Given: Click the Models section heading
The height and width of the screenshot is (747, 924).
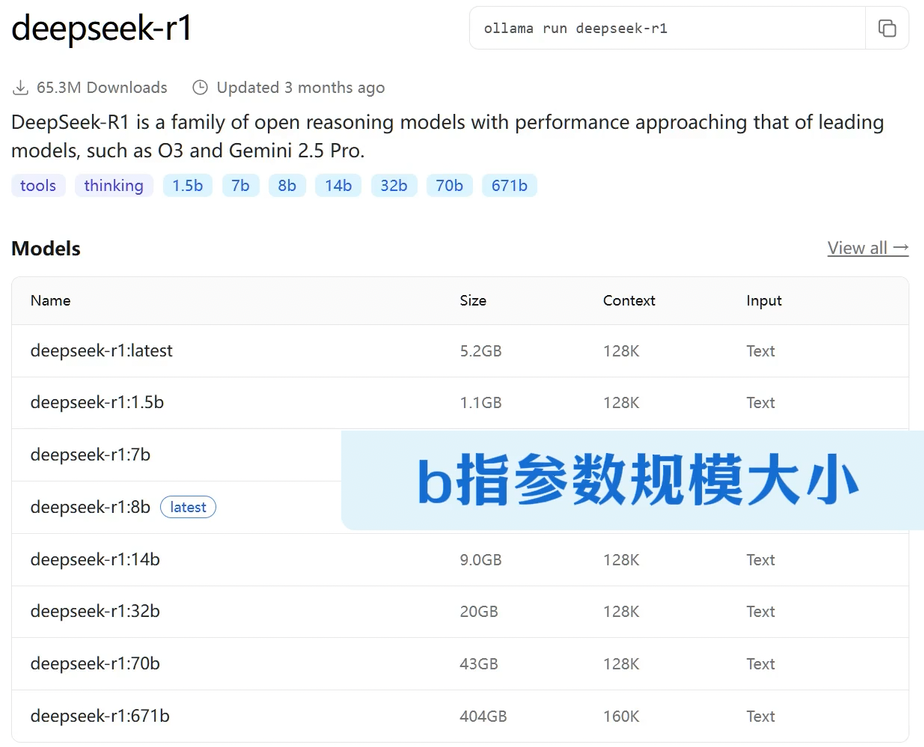Looking at the screenshot, I should 46,249.
